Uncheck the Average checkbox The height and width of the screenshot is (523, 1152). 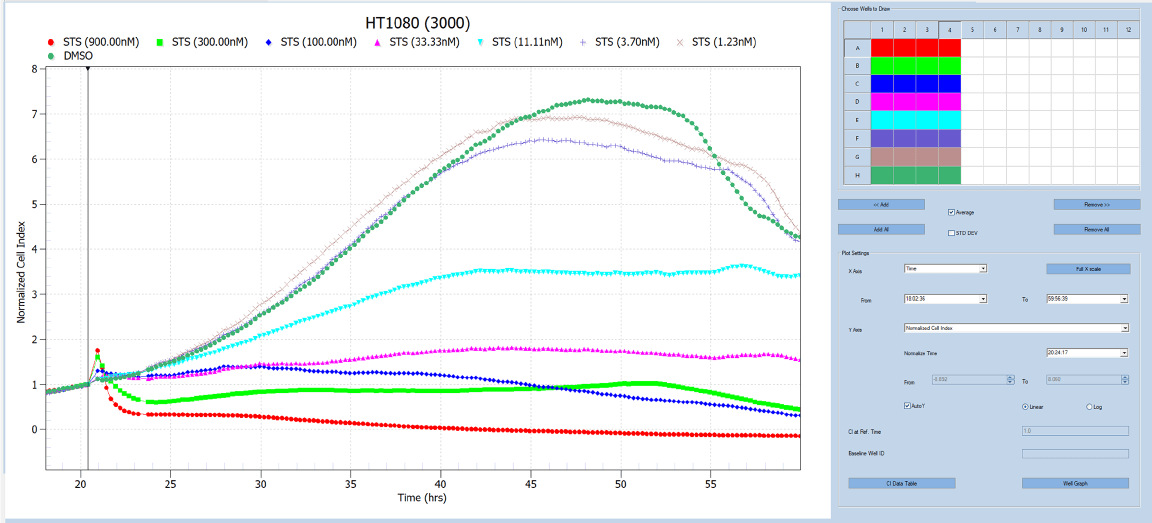(x=951, y=212)
